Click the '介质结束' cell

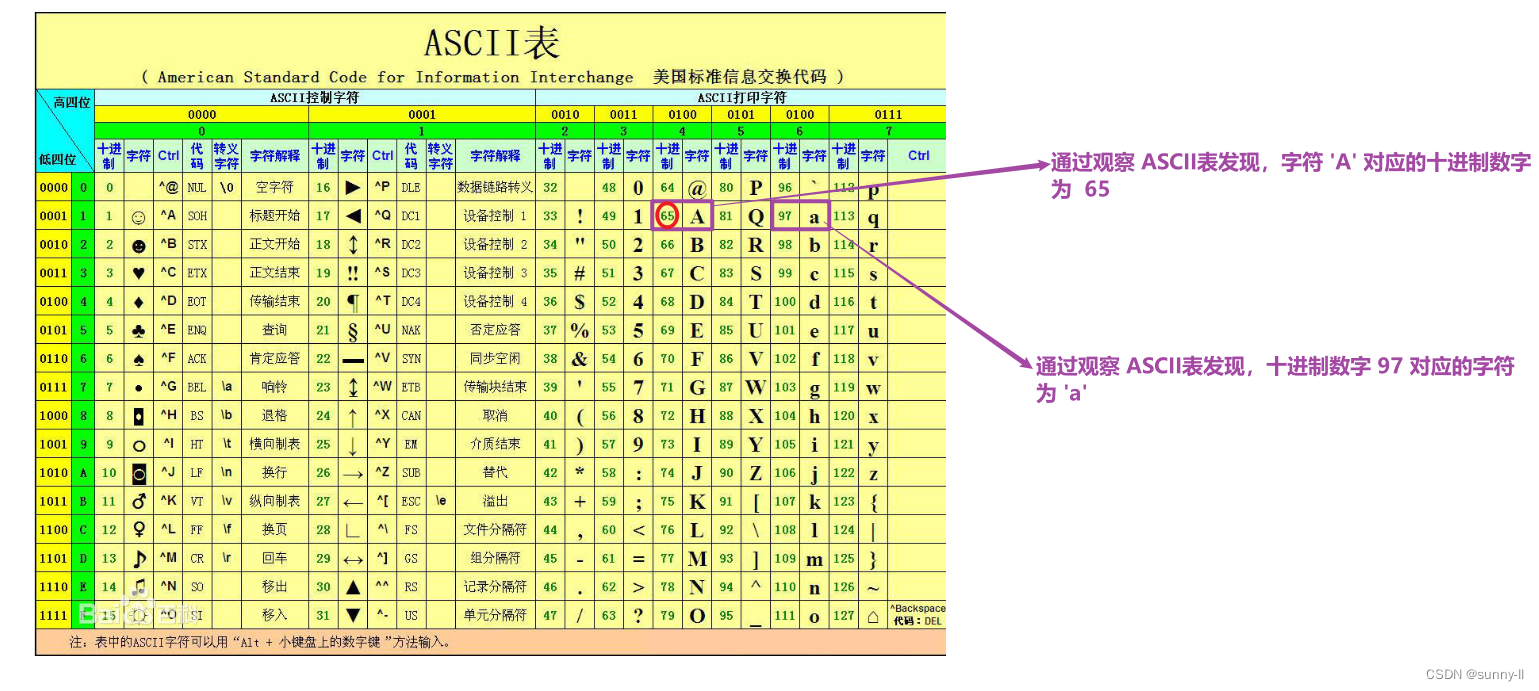495,444
